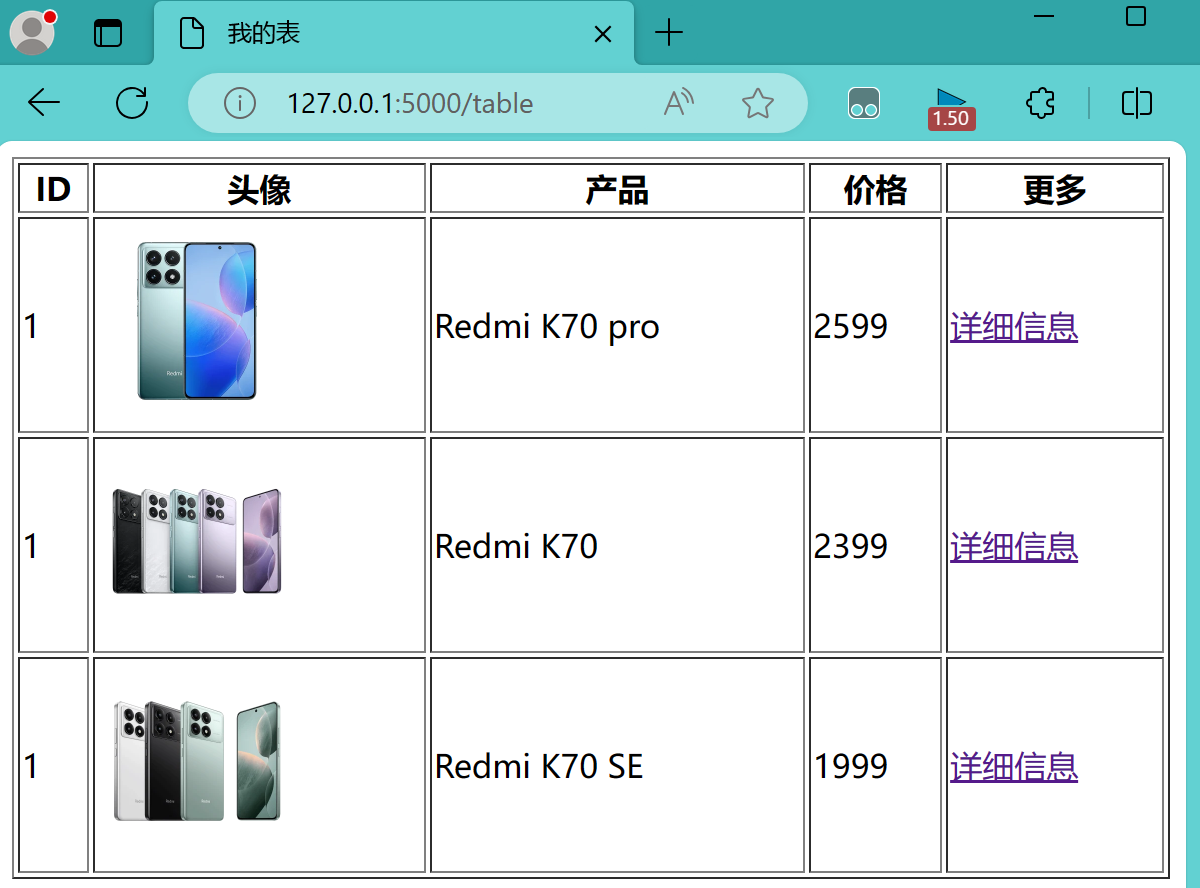The width and height of the screenshot is (1200, 888).
Task: Go back to previous page
Action: pyautogui.click(x=43, y=102)
